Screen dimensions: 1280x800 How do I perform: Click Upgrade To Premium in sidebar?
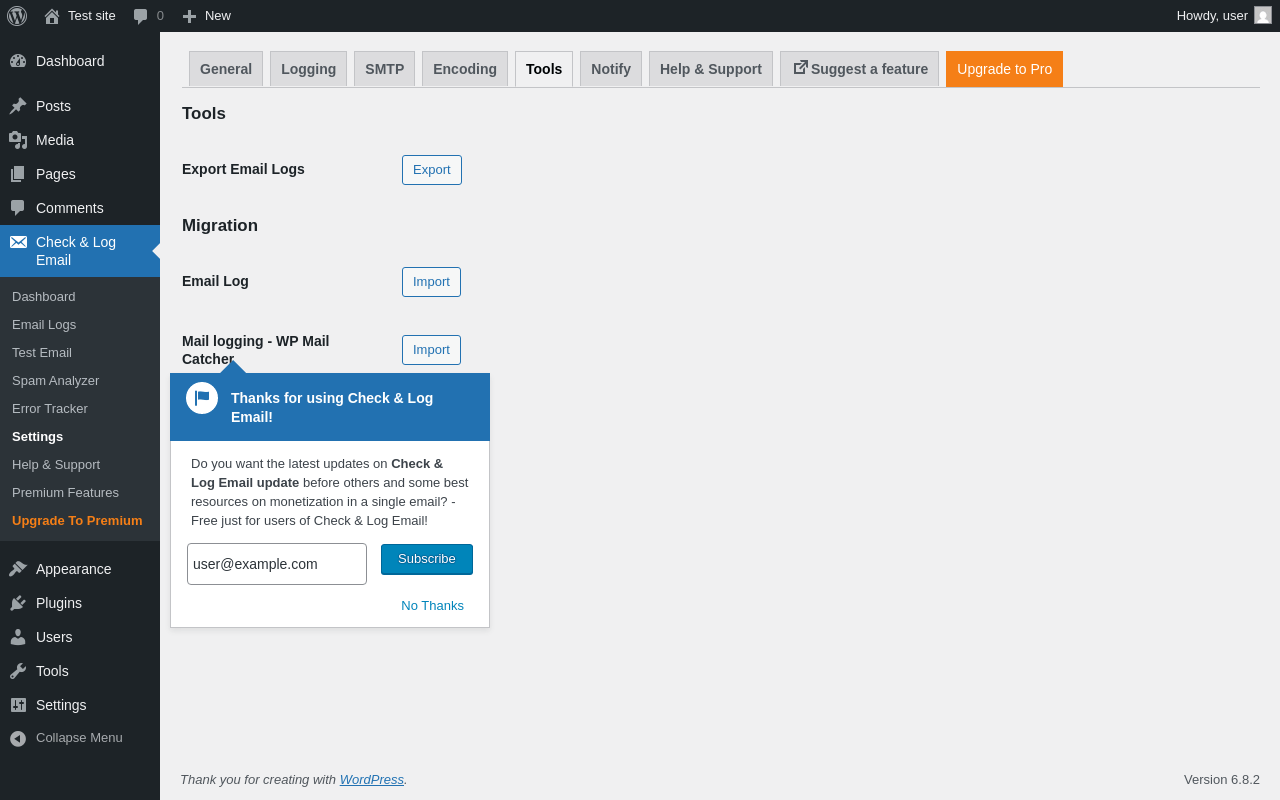[77, 520]
